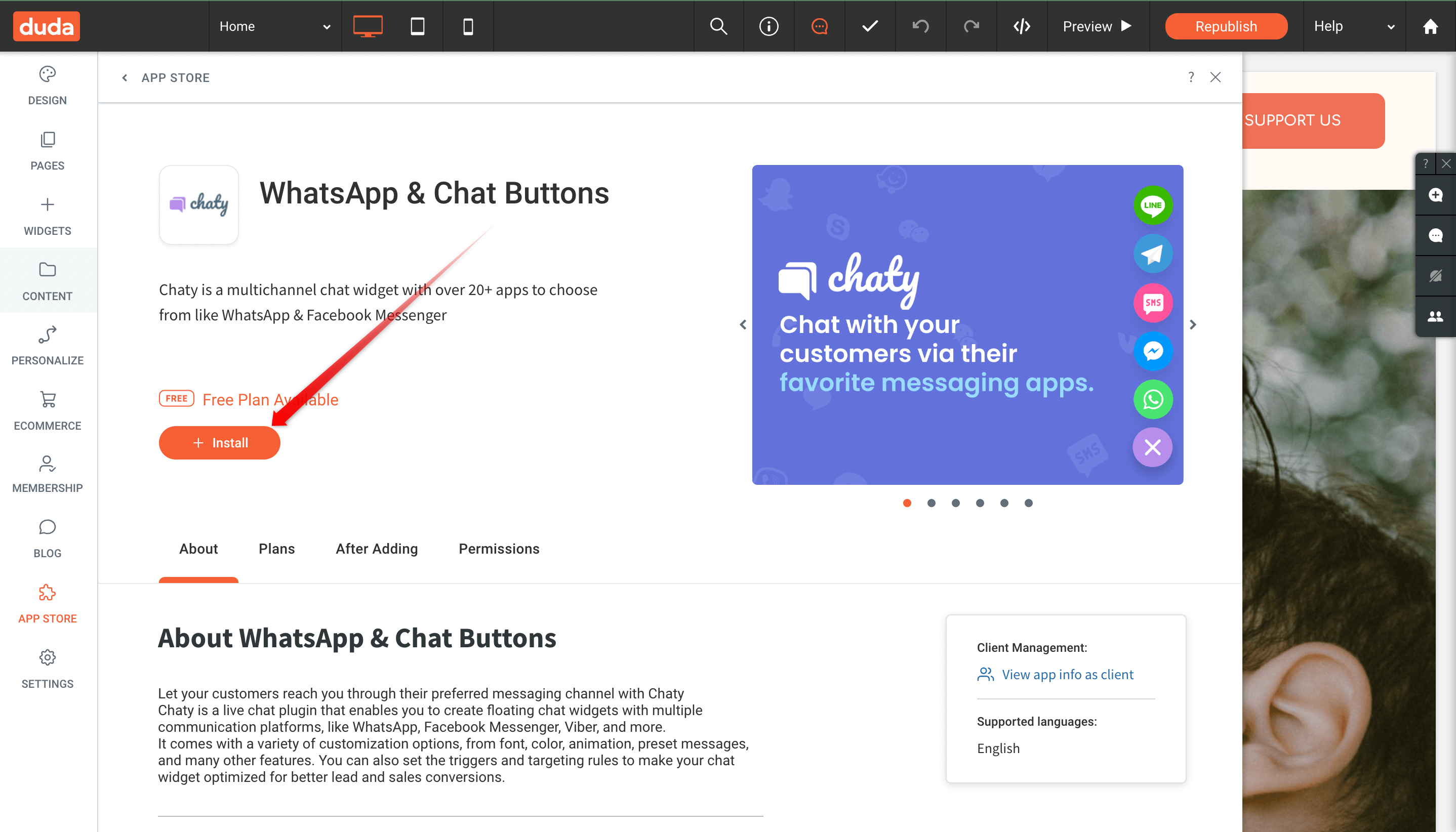This screenshot has width=1456, height=832.
Task: Open comments list icon in floating toolbar
Action: (1435, 235)
